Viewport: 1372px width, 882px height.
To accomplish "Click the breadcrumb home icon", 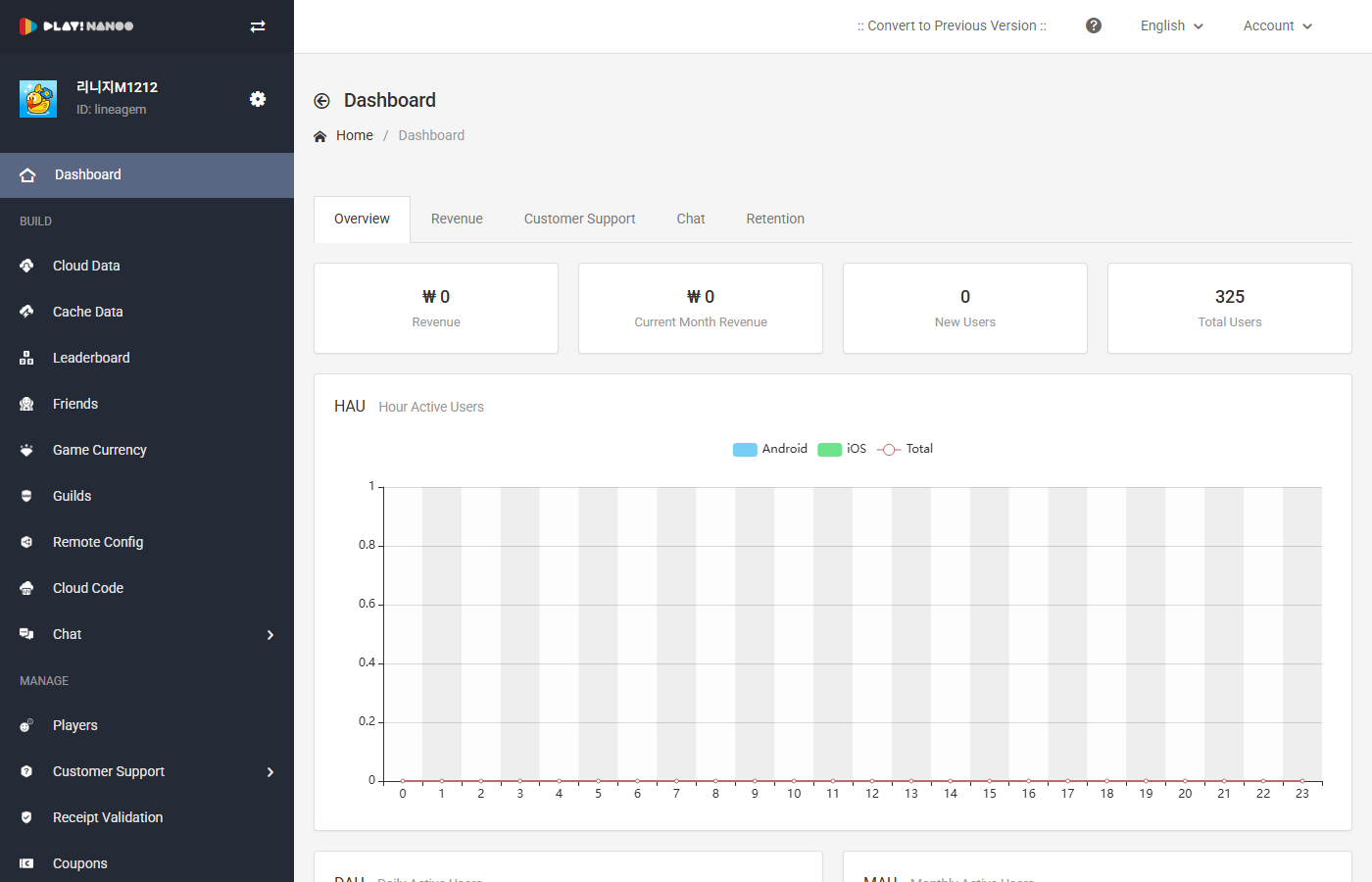I will pyautogui.click(x=319, y=136).
